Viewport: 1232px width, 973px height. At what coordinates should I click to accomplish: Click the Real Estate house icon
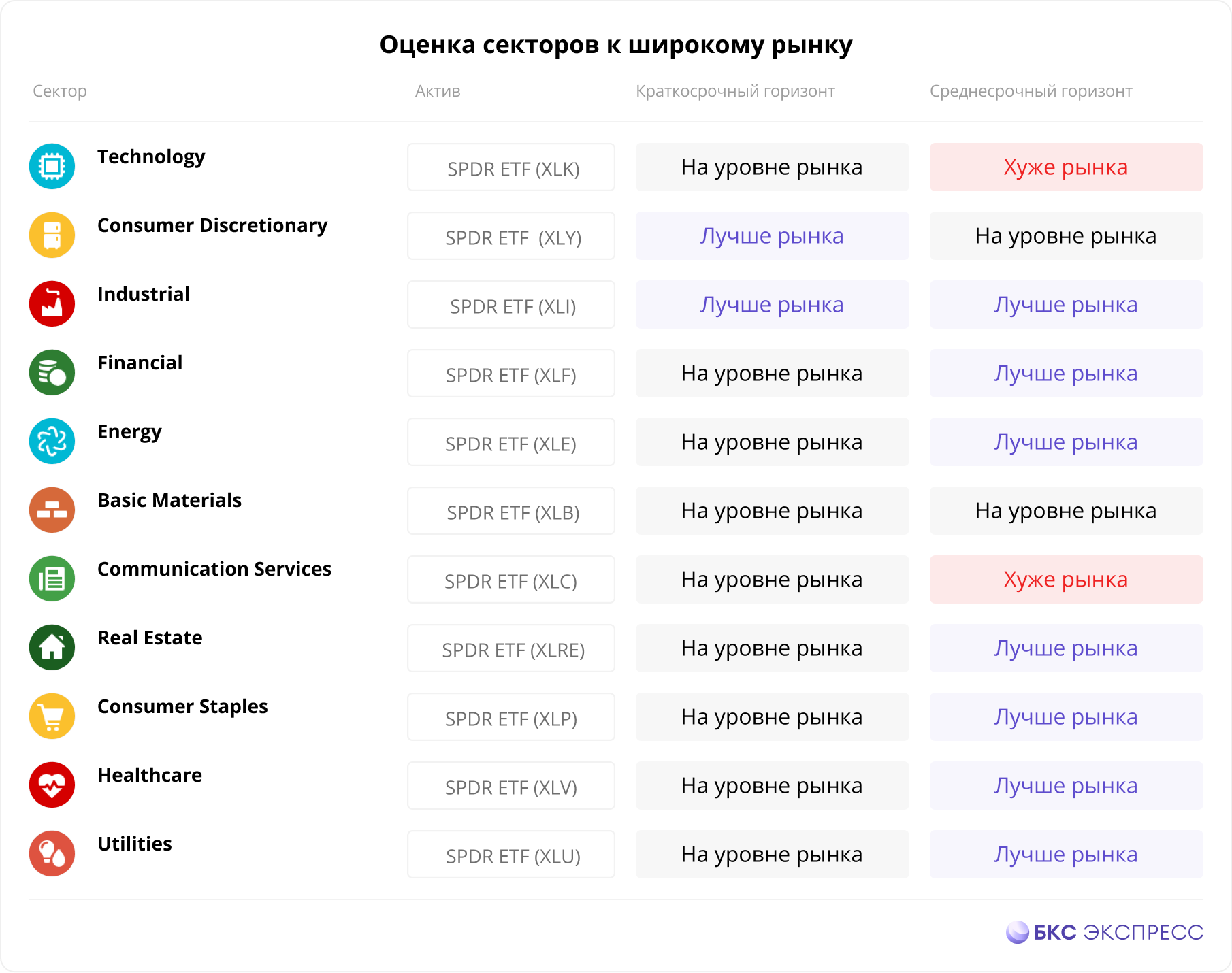52,647
